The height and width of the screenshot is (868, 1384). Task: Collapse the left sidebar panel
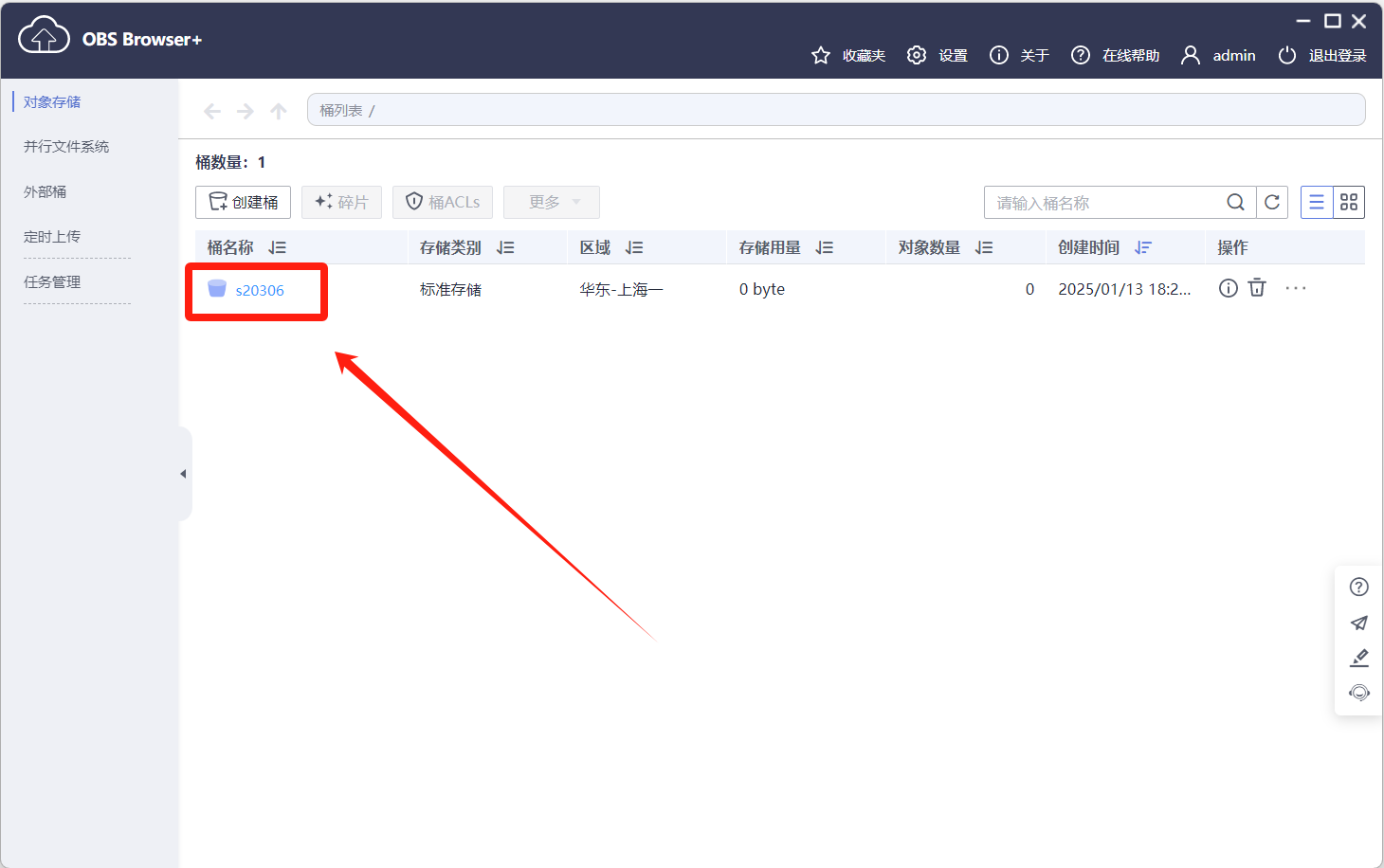point(183,474)
